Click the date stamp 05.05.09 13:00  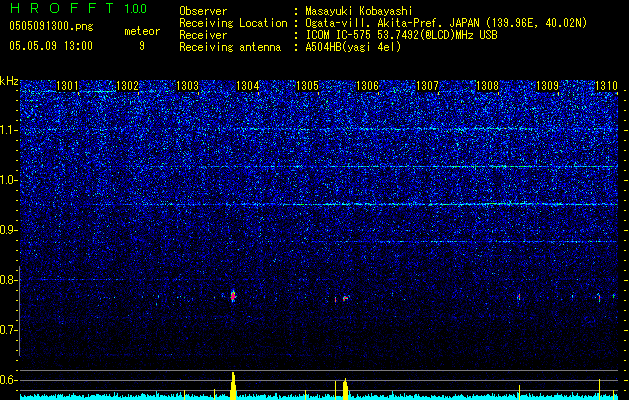pyautogui.click(x=51, y=46)
